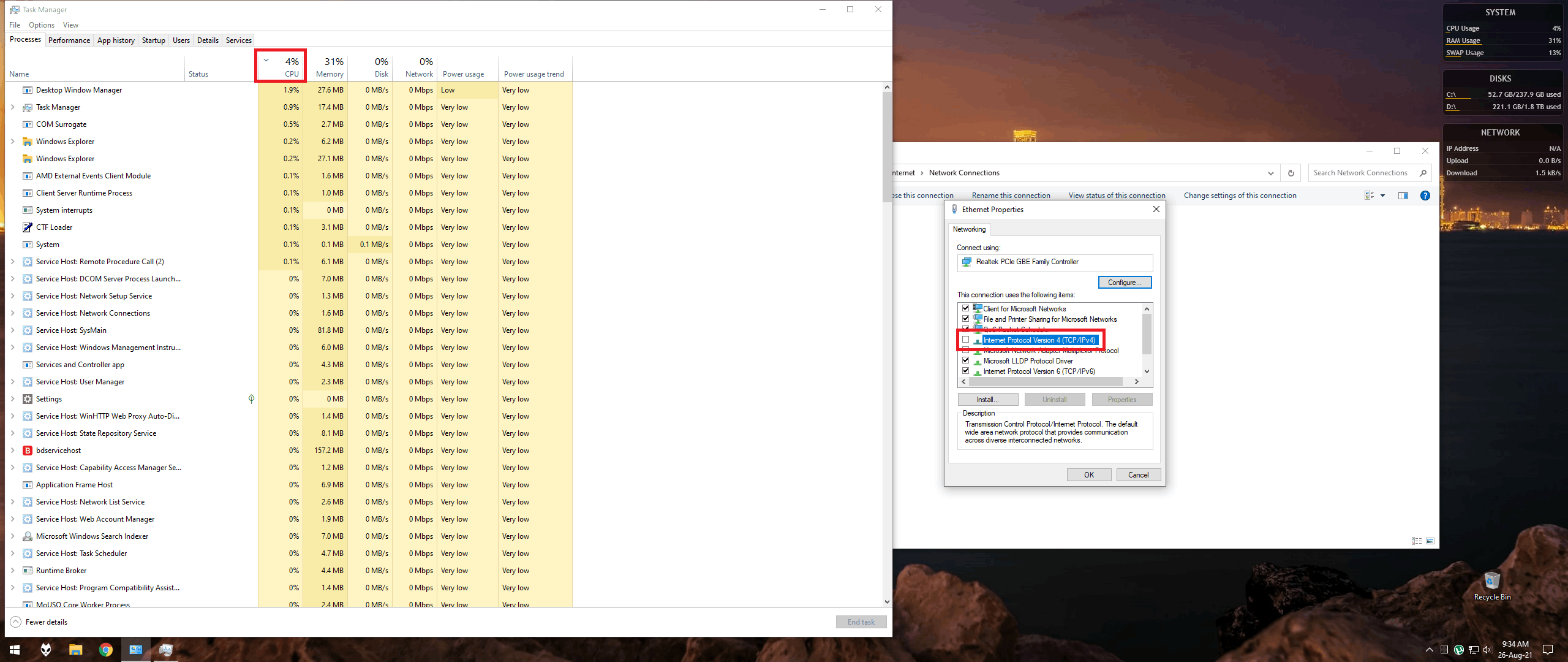This screenshot has width=1568, height=662.
Task: Uncheck Client for Microsoft Networks
Action: click(x=966, y=308)
